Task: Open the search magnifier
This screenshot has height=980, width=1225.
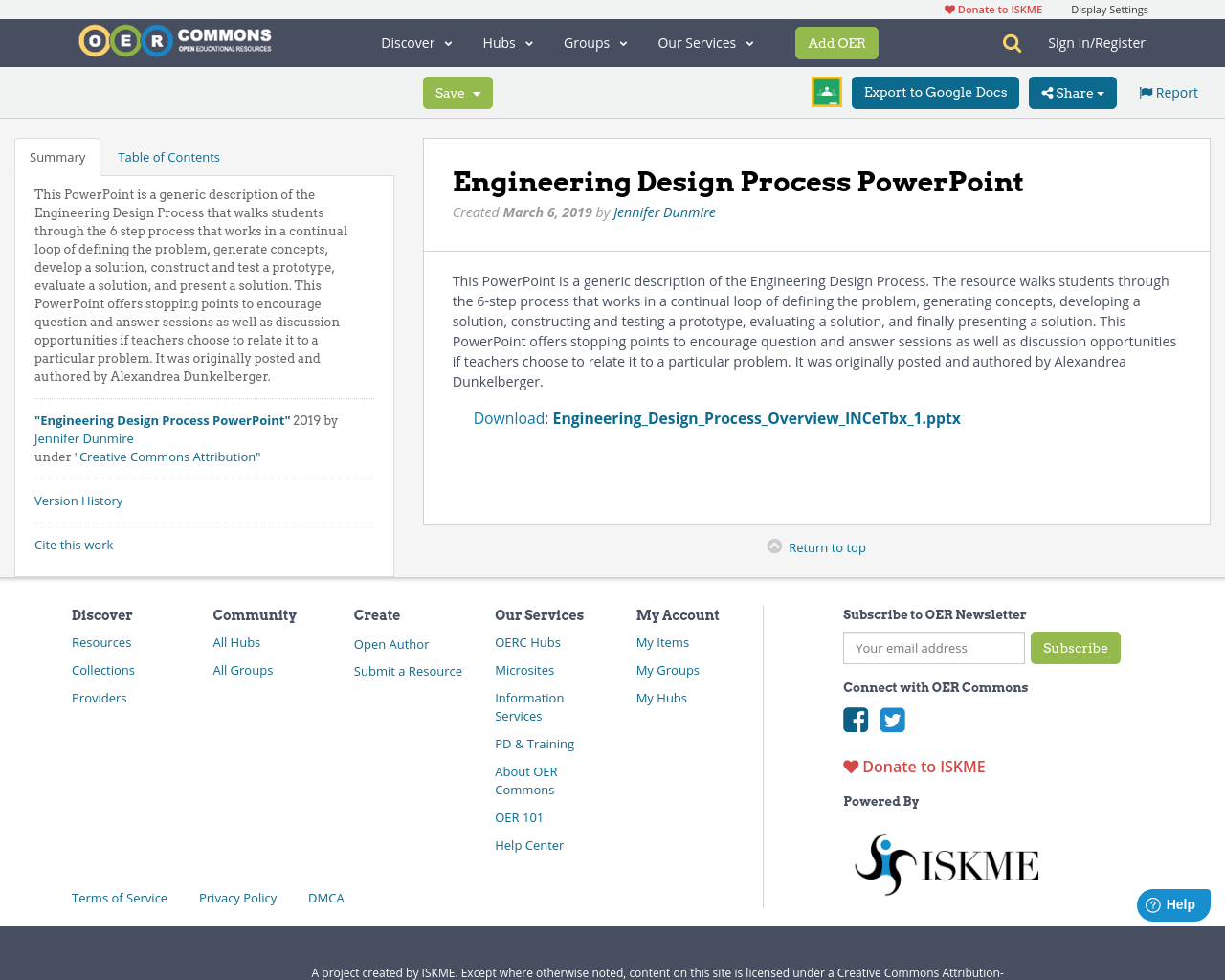Action: coord(1010,42)
